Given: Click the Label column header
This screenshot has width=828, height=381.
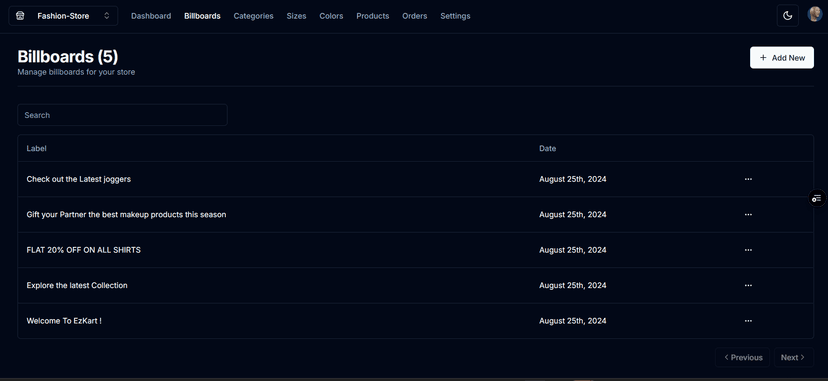Looking at the screenshot, I should (x=36, y=148).
